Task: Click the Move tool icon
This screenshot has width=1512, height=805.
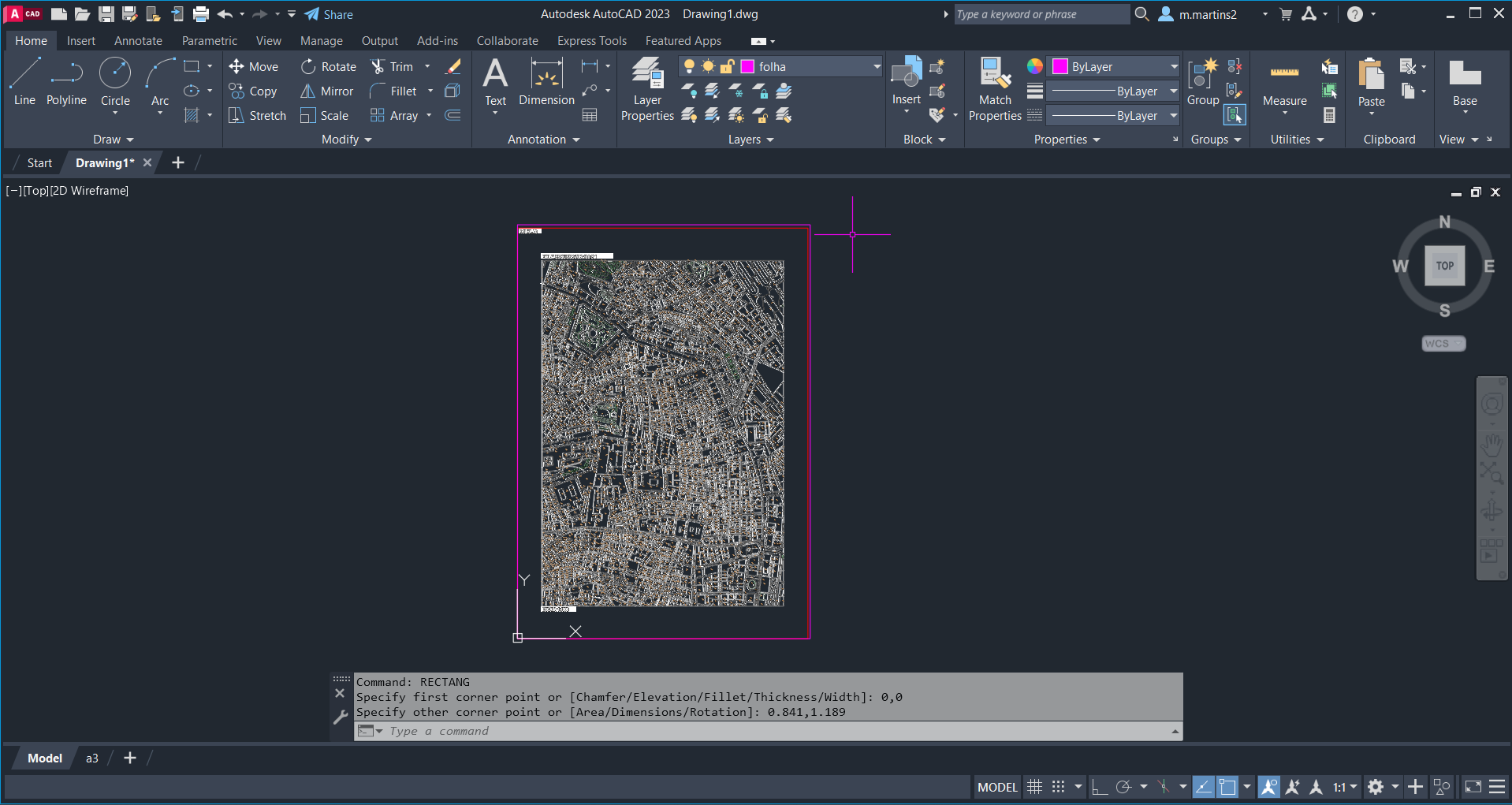Action: (x=236, y=67)
